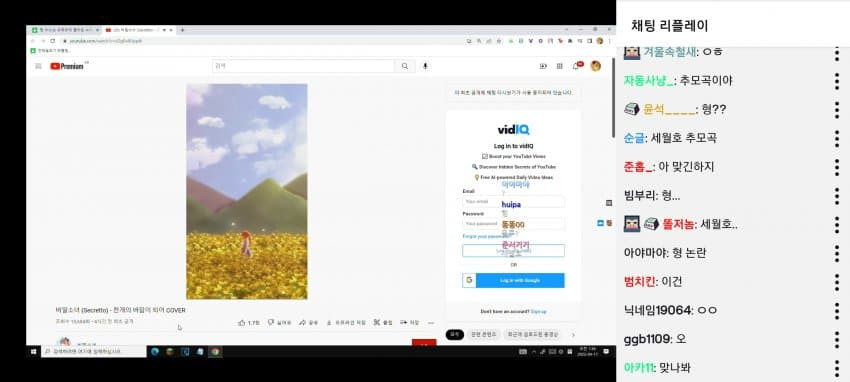This screenshot has width=850, height=382.
Task: Open options for 준흡_ chat message
Action: 836,167
